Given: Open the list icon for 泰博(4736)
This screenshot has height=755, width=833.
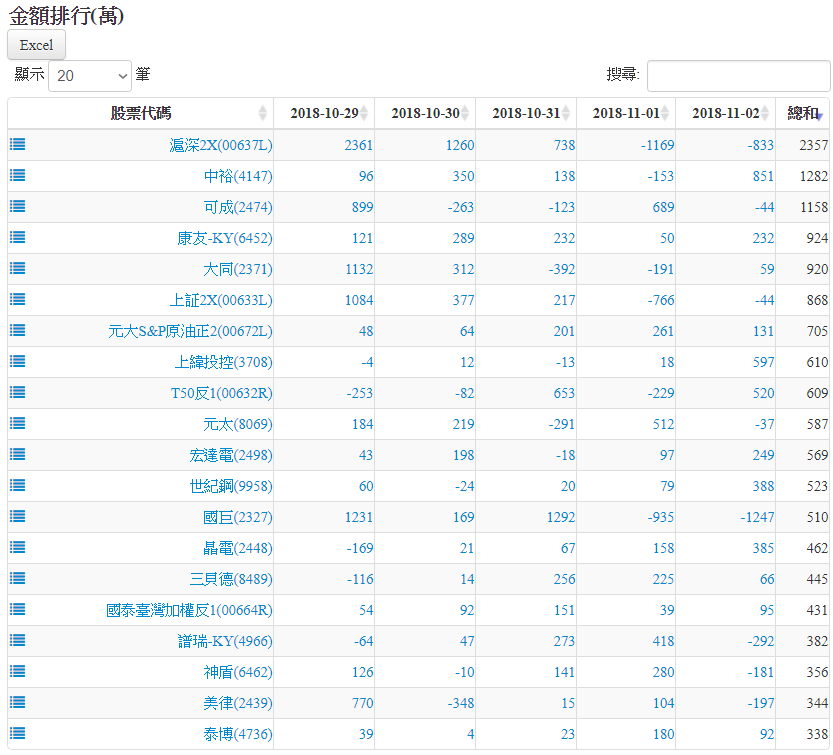Looking at the screenshot, I should click(x=18, y=733).
